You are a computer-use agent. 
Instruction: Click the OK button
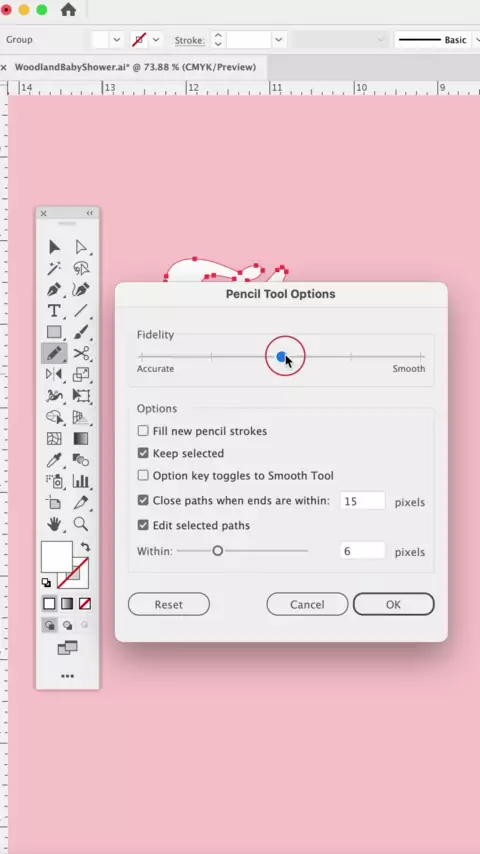tap(393, 605)
